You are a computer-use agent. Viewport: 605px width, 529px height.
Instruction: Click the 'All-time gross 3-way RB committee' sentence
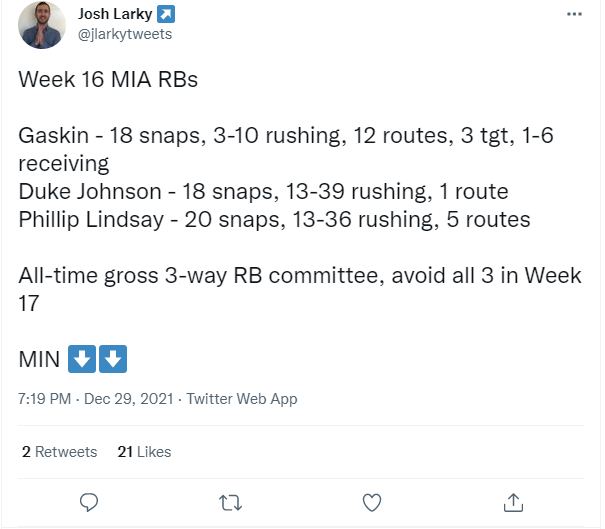(300, 289)
